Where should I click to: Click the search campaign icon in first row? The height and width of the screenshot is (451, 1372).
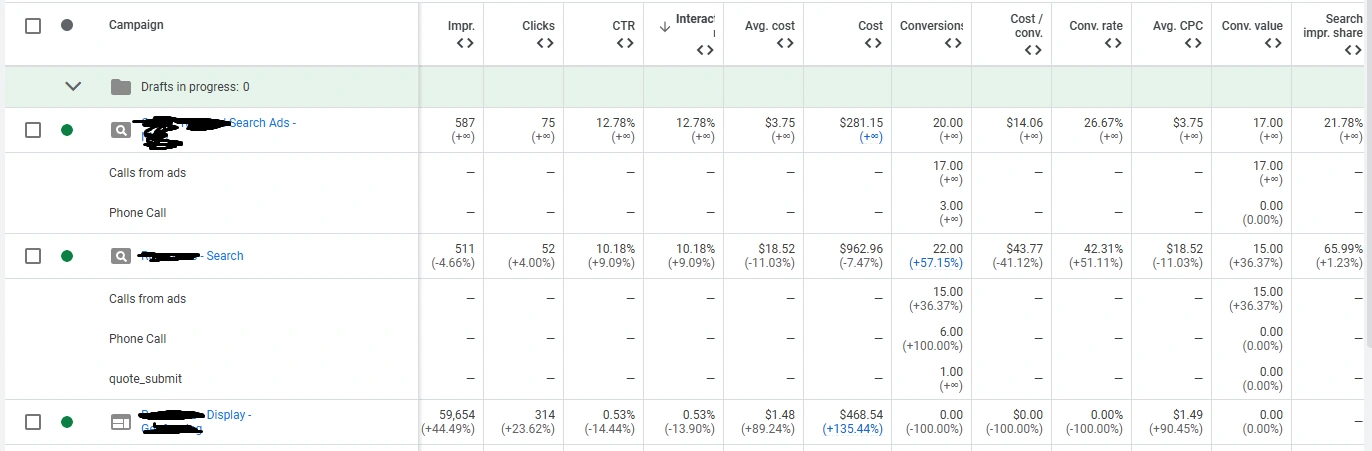120,130
